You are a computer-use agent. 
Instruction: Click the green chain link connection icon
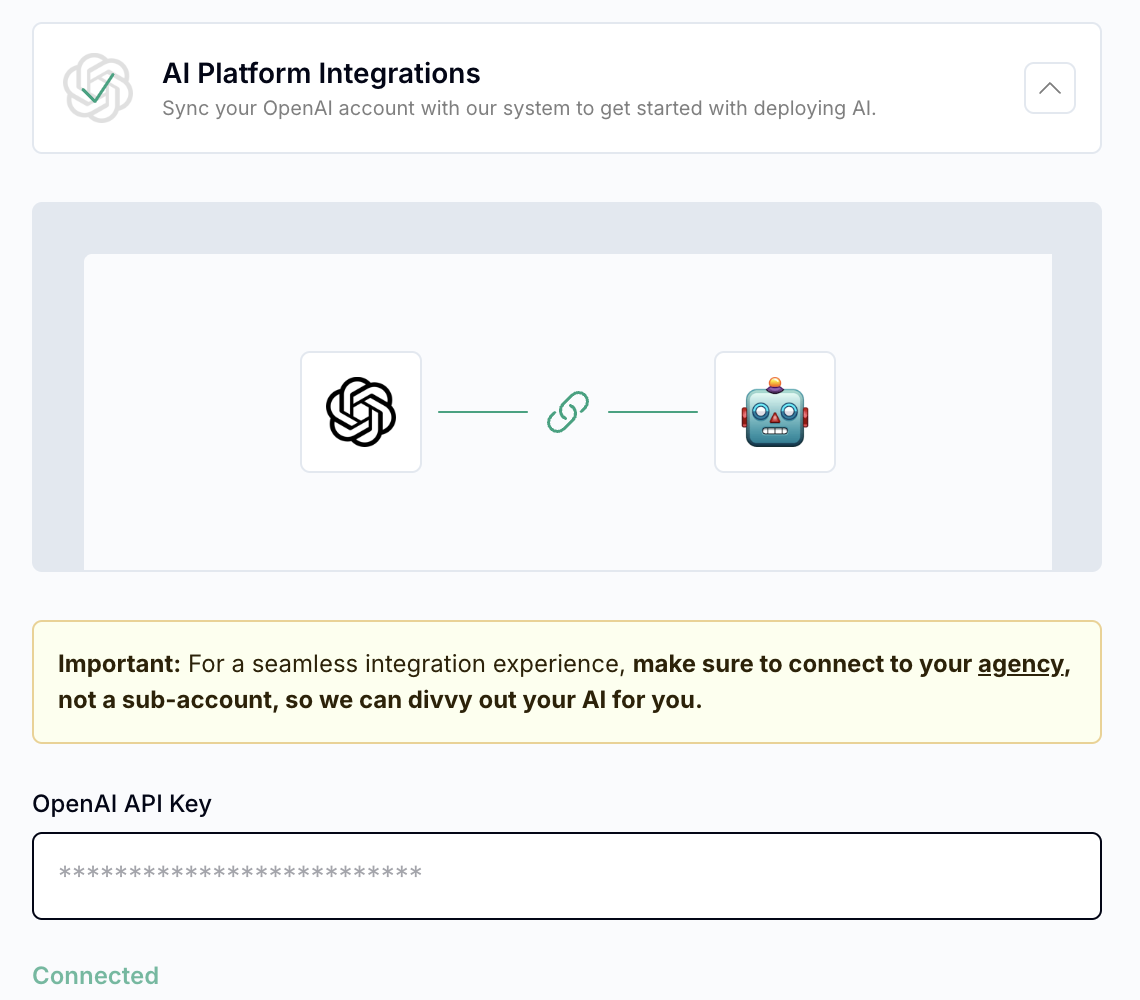567,411
